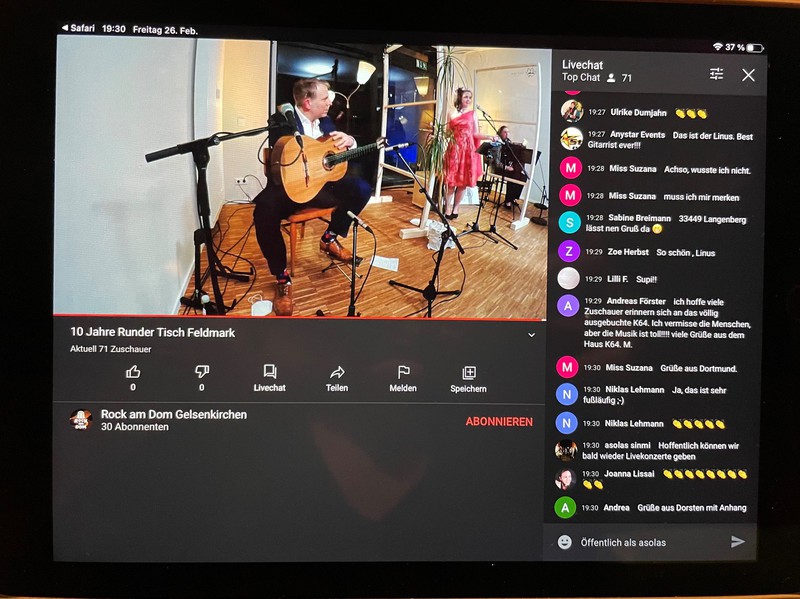The image size is (800, 599).
Task: Open the Livechat icon below video
Action: coord(270,378)
